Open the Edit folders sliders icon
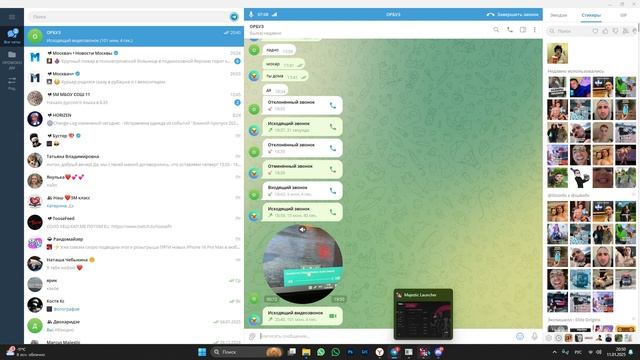The height and width of the screenshot is (360, 640). click(x=12, y=83)
